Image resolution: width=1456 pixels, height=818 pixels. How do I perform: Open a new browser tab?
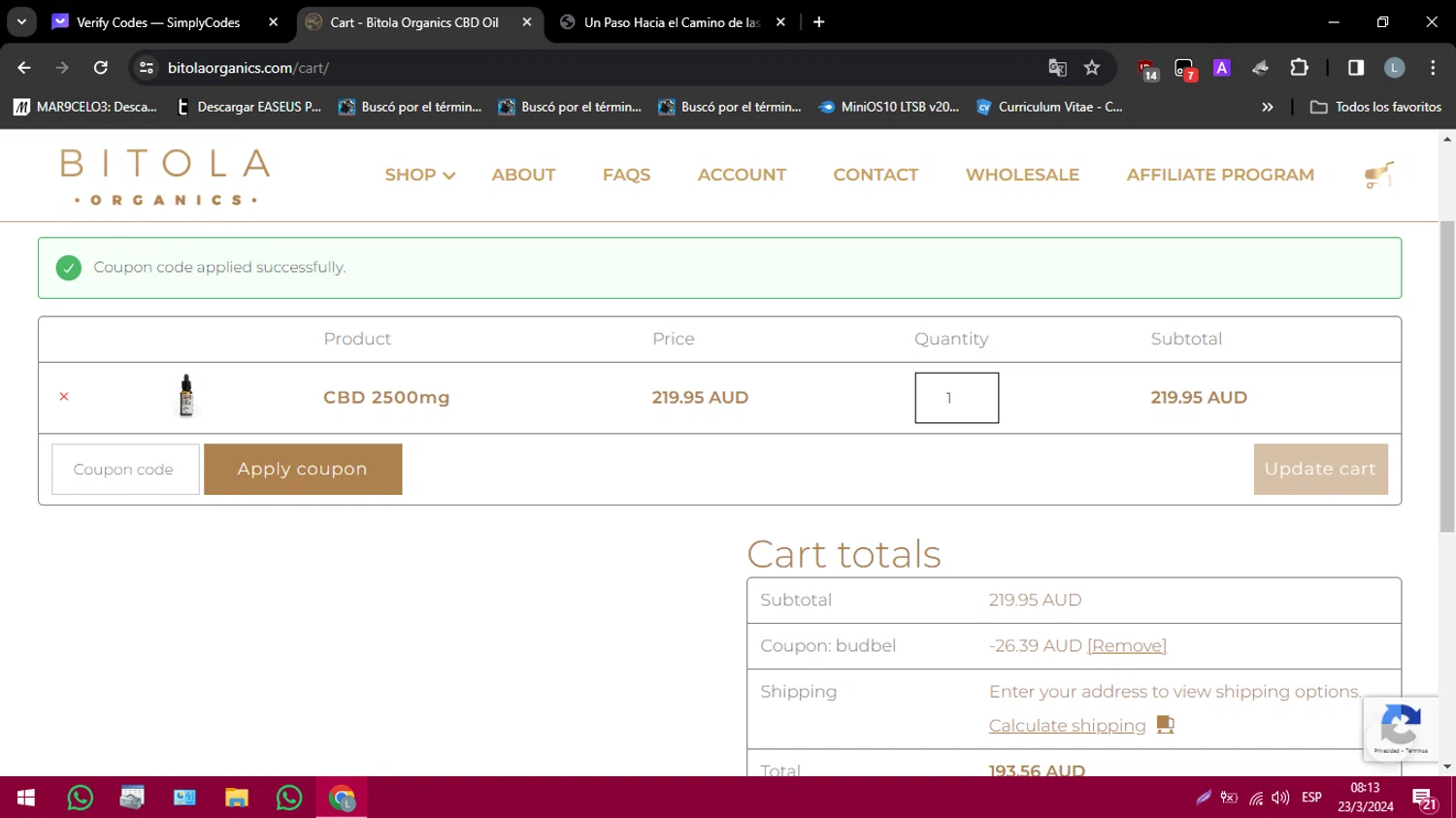click(x=819, y=22)
